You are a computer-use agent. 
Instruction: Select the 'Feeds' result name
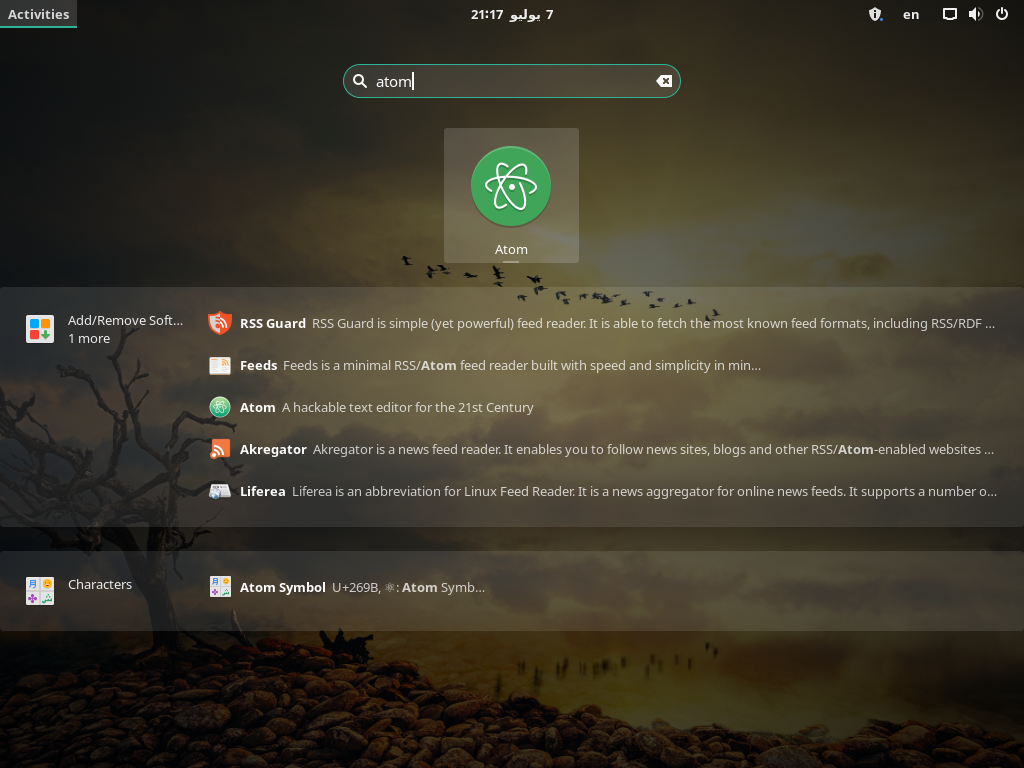[x=259, y=366]
